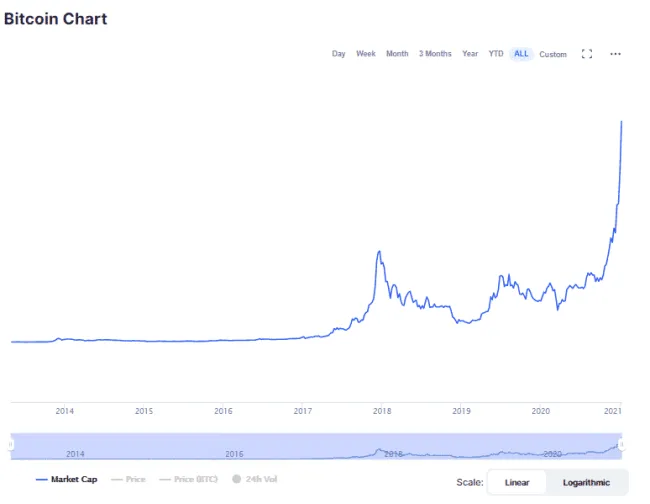The image size is (650, 504).
Task: Click the left range navigator handle
Action: point(12,444)
